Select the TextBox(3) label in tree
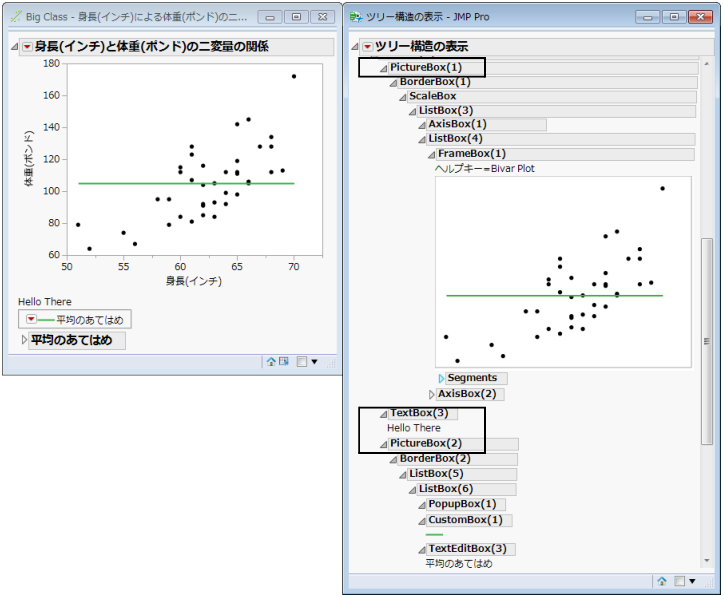Screen dimensions: 723x597 tap(419, 413)
